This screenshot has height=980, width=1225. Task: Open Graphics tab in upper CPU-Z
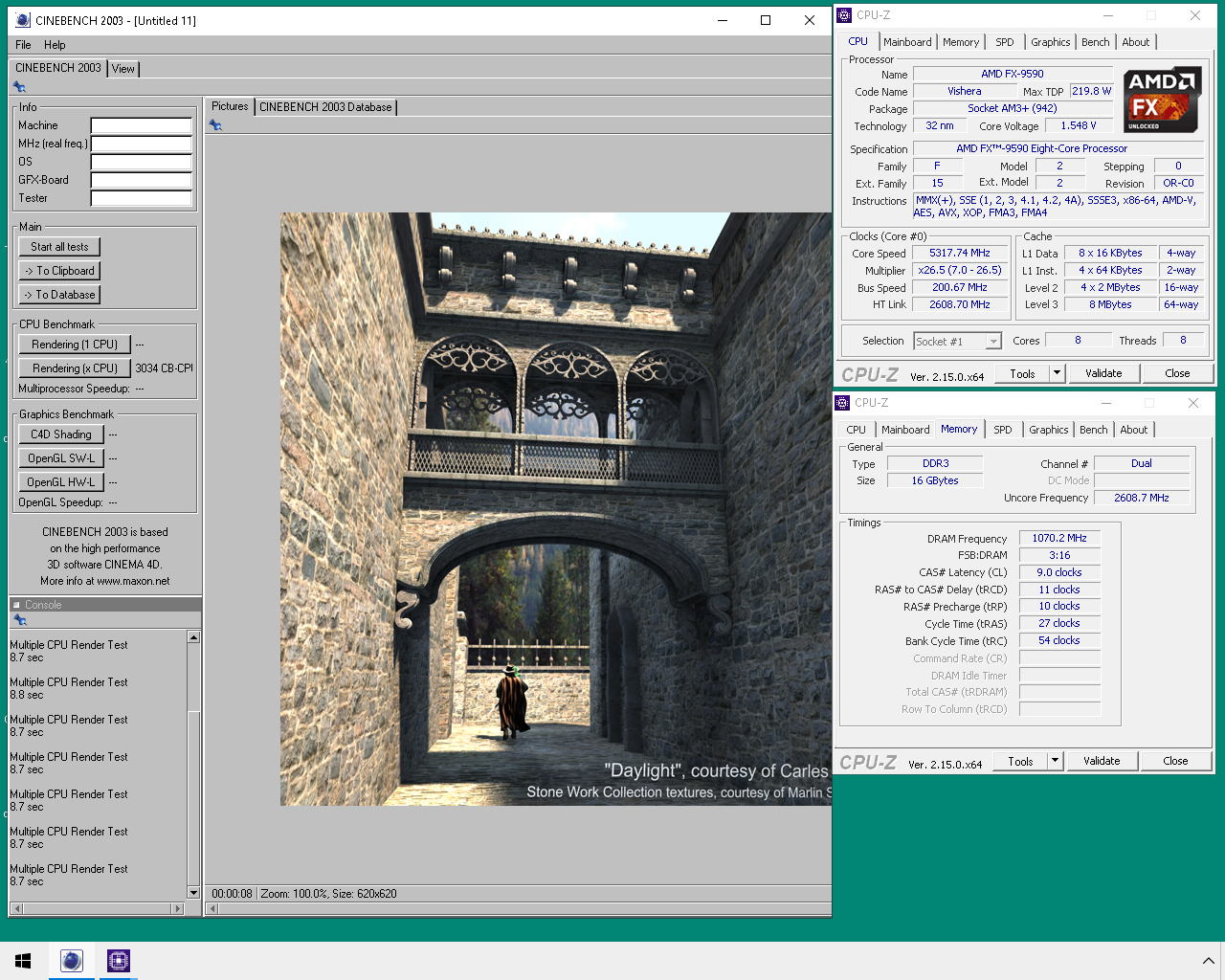click(x=1051, y=42)
